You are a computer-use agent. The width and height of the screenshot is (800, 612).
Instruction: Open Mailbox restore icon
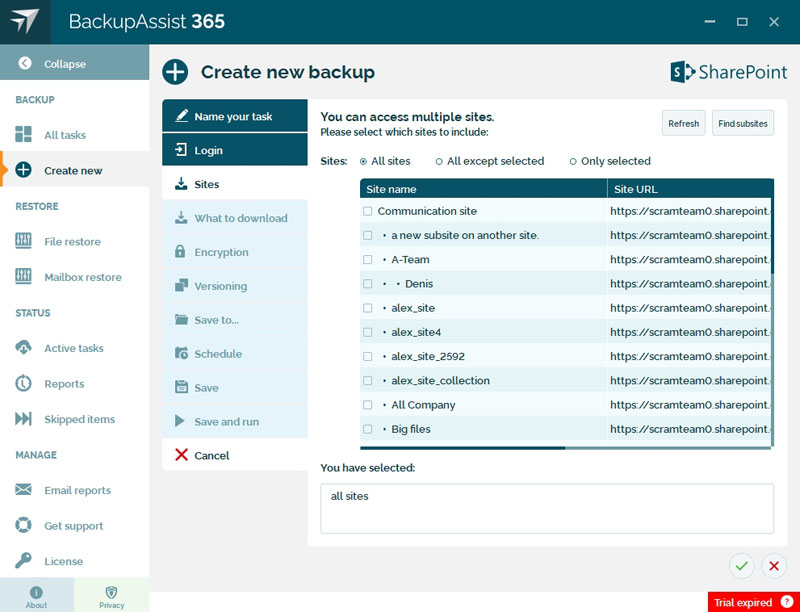click(23, 276)
